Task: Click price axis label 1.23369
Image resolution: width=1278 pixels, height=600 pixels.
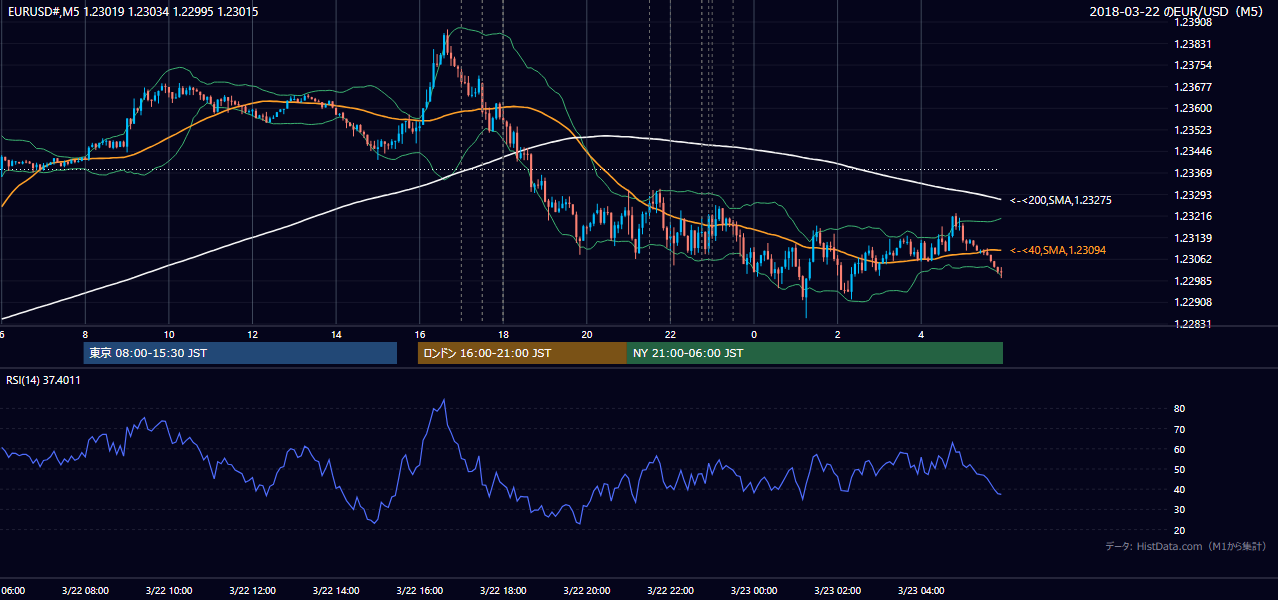Action: tap(1192, 173)
